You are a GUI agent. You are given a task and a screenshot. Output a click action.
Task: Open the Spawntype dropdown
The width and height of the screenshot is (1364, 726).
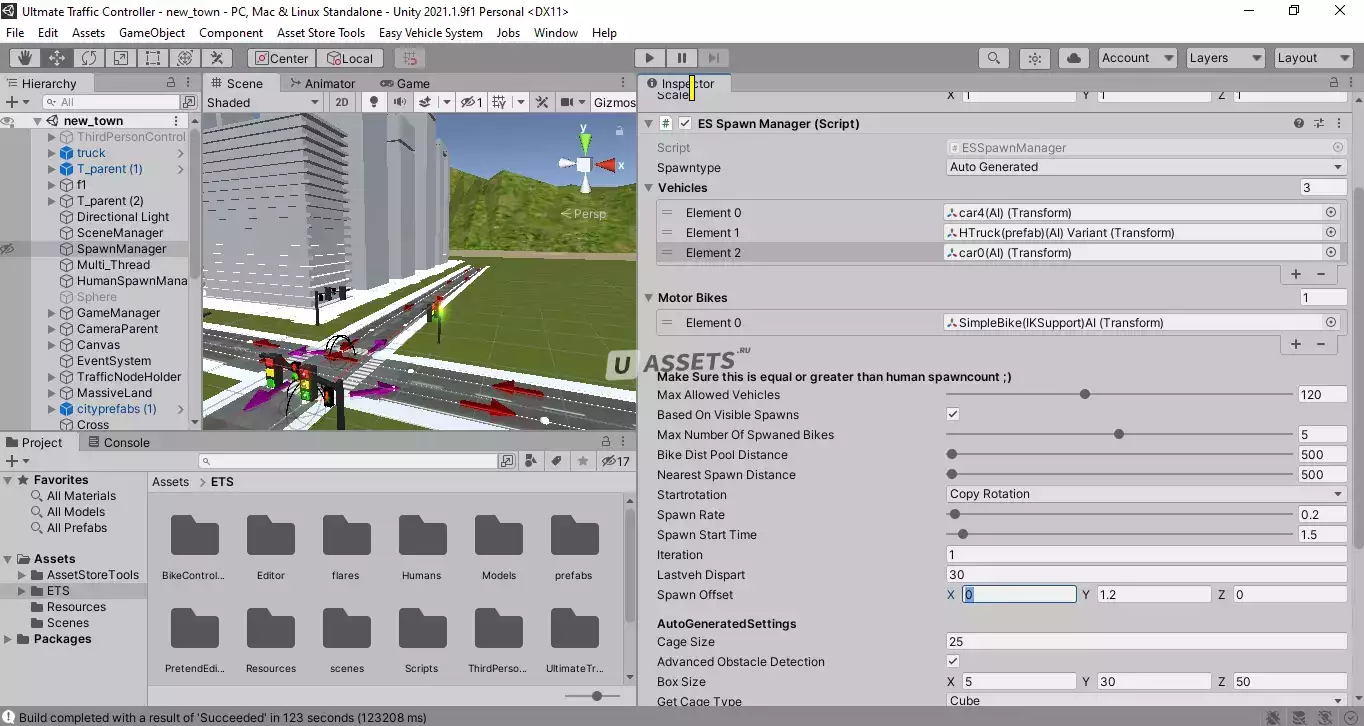click(1147, 167)
